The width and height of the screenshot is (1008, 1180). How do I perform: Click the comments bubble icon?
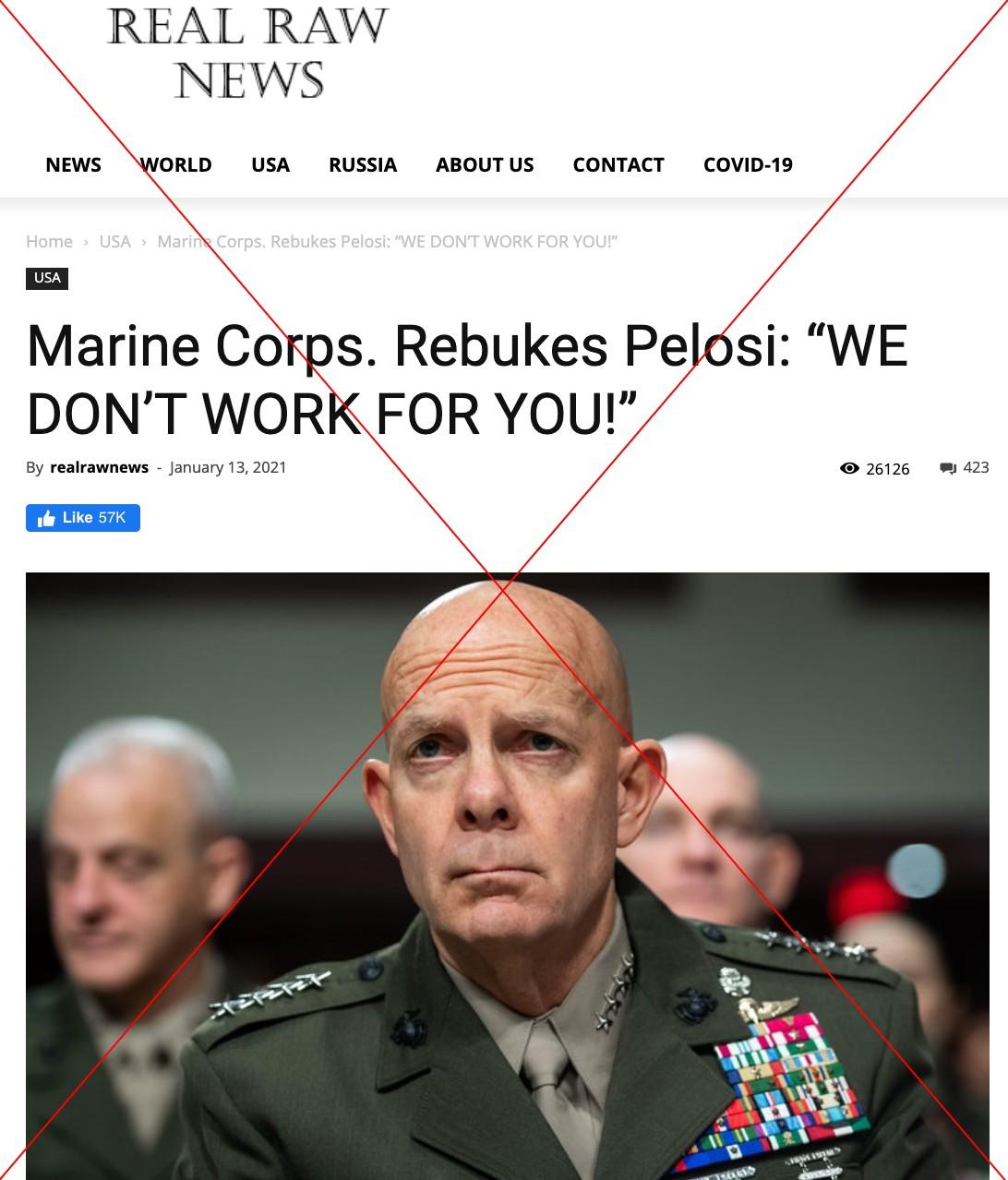[948, 468]
